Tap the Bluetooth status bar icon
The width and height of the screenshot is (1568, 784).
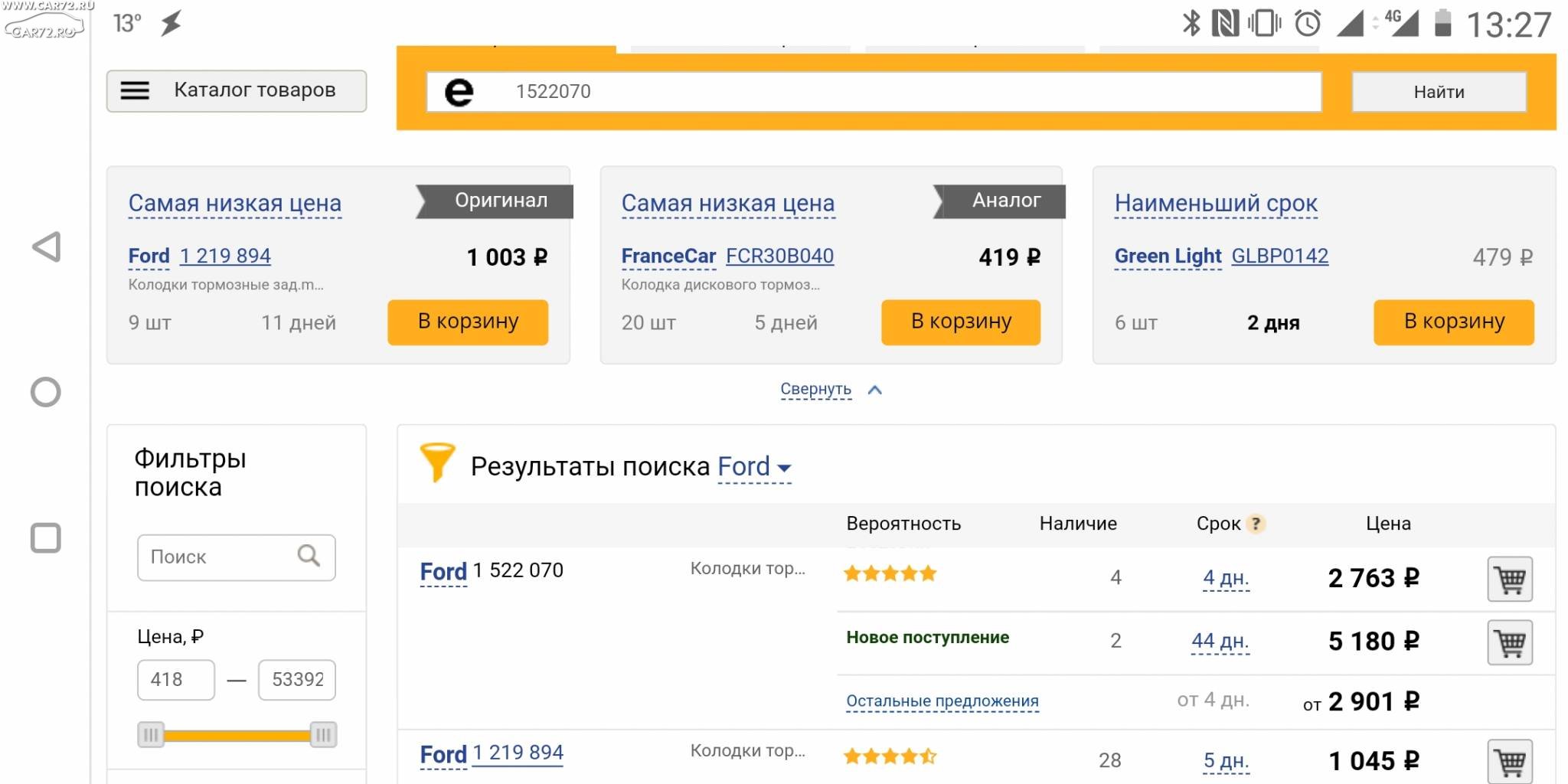click(1191, 23)
